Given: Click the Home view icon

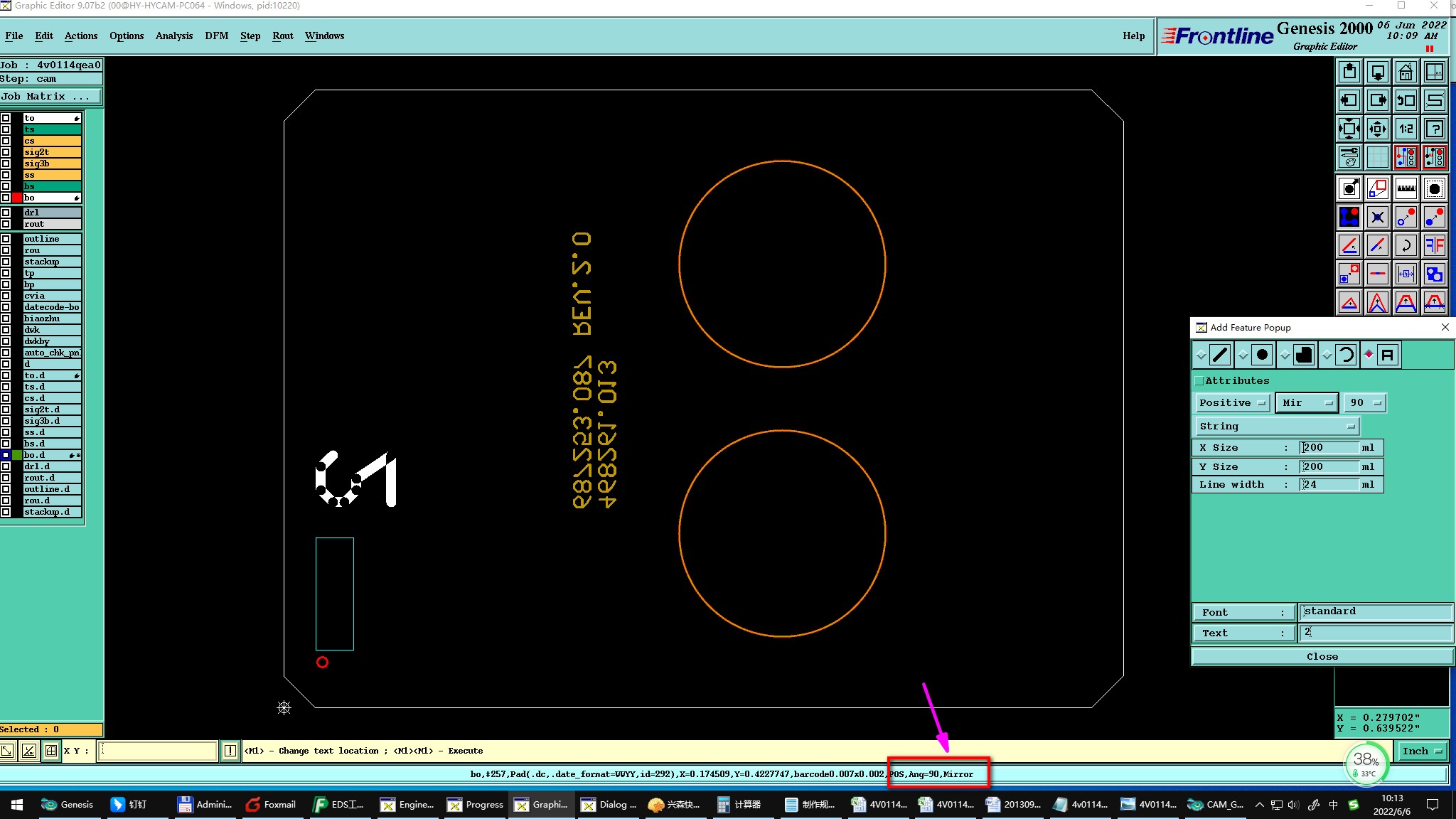Looking at the screenshot, I should [1406, 72].
